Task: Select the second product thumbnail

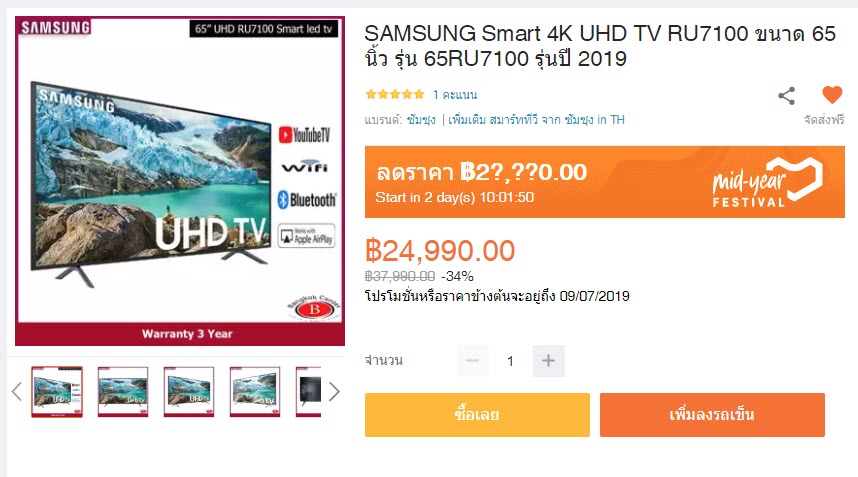Action: point(123,392)
